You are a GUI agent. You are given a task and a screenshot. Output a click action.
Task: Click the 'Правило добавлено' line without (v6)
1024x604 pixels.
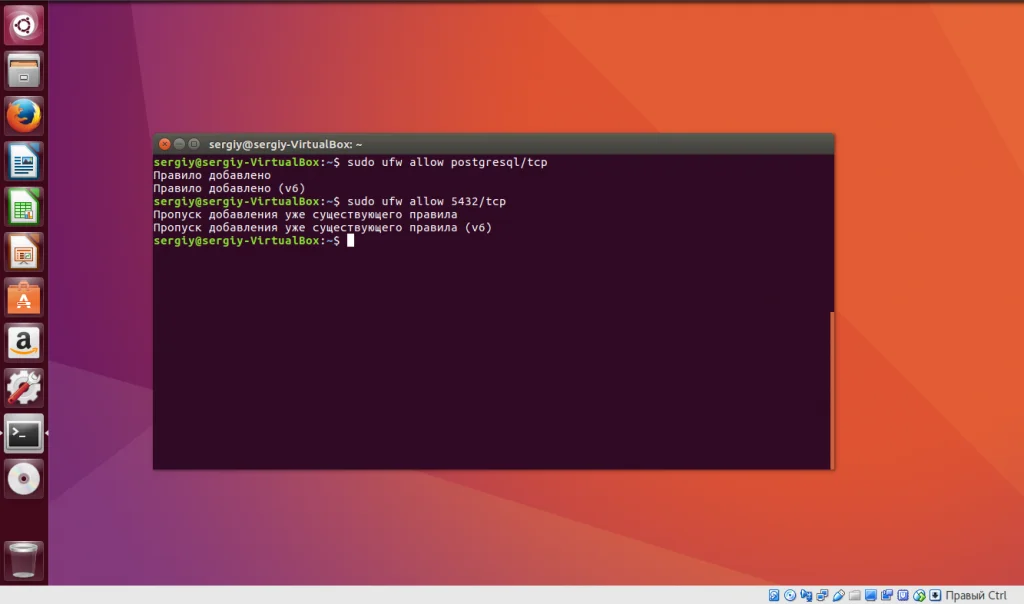click(212, 175)
